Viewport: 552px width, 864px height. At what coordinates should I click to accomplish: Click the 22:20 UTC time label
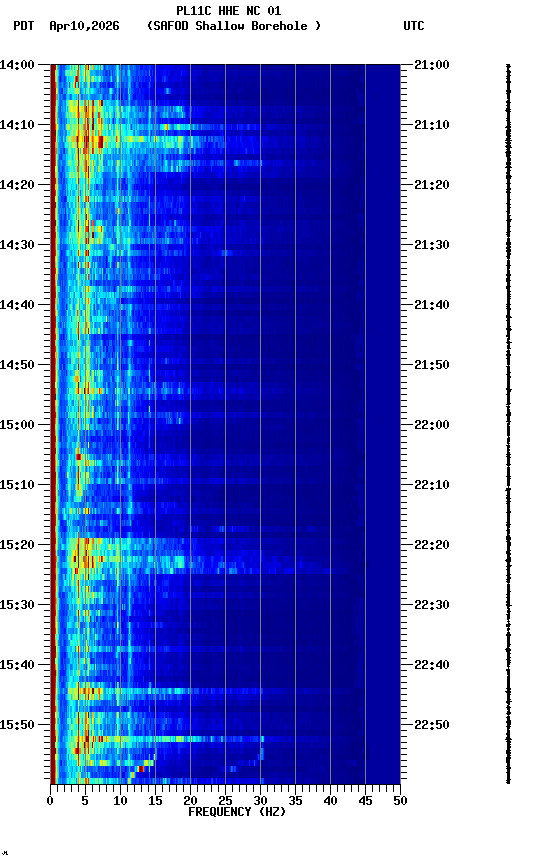[432, 546]
